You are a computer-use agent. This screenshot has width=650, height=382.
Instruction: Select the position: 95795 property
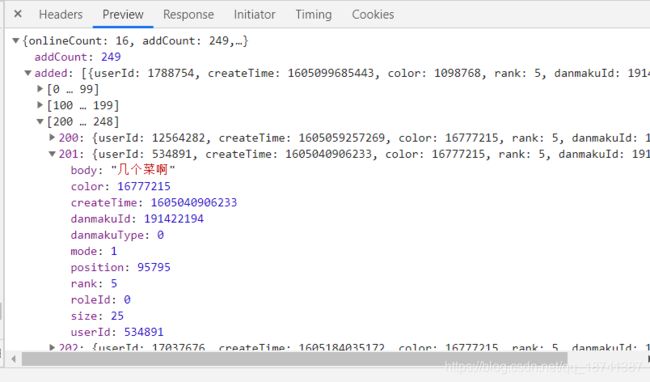(x=121, y=267)
